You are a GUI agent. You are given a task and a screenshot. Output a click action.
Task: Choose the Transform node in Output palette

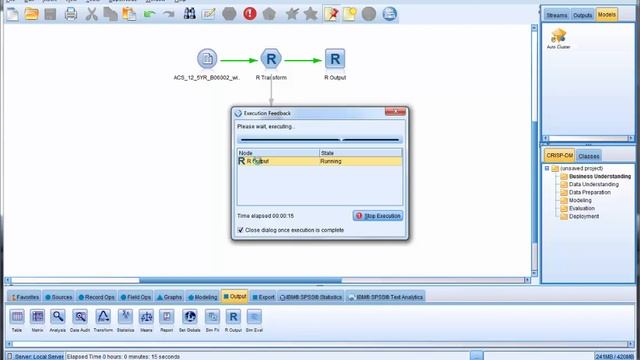click(x=103, y=317)
